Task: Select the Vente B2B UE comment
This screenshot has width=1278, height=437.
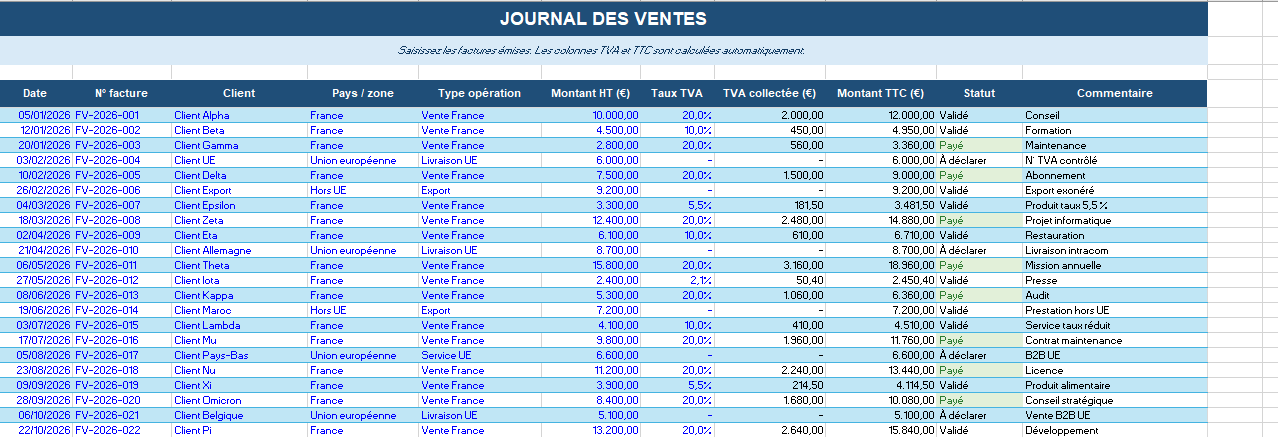Action: coord(1114,415)
